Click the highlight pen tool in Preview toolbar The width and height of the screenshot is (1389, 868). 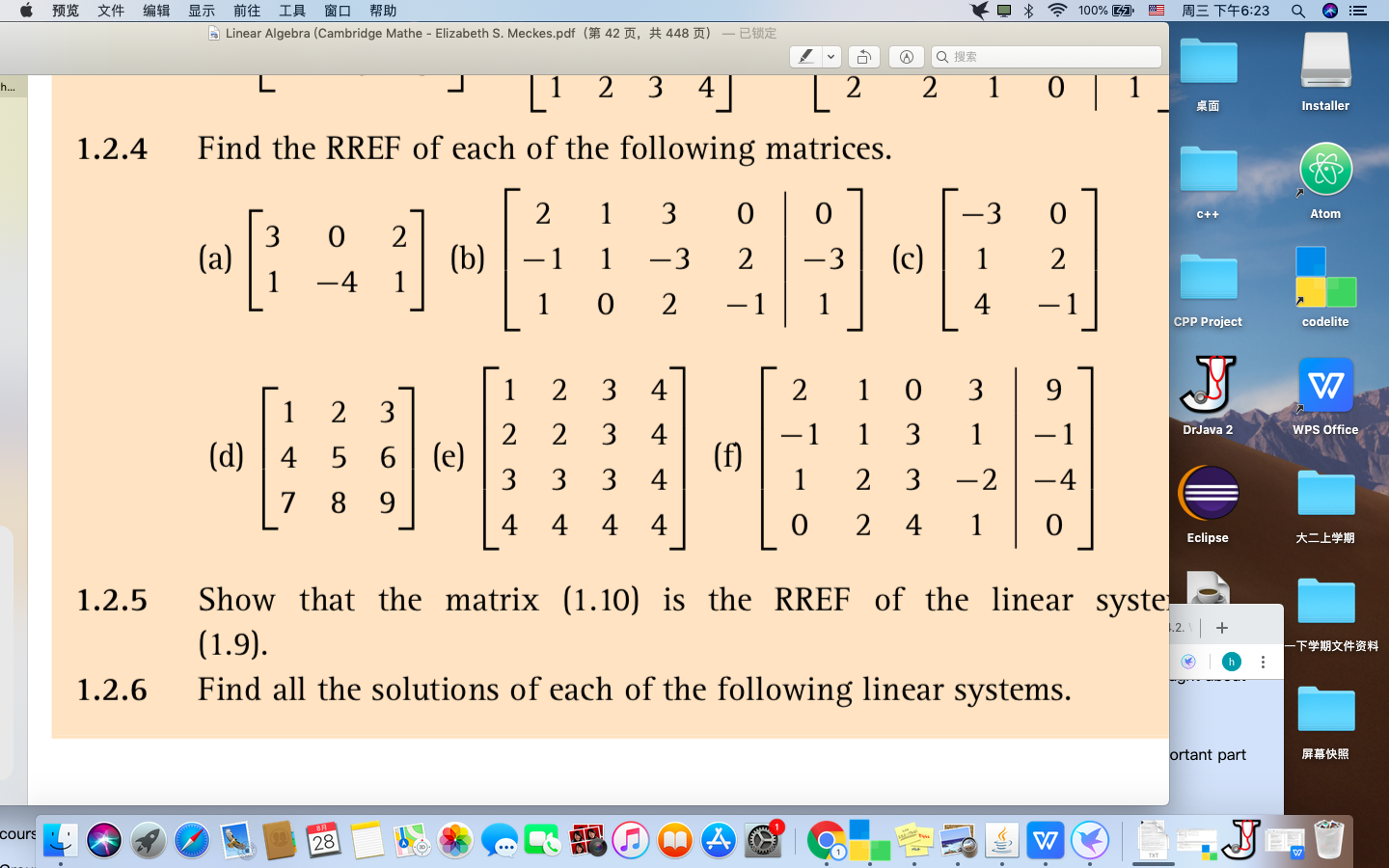pyautogui.click(x=805, y=57)
